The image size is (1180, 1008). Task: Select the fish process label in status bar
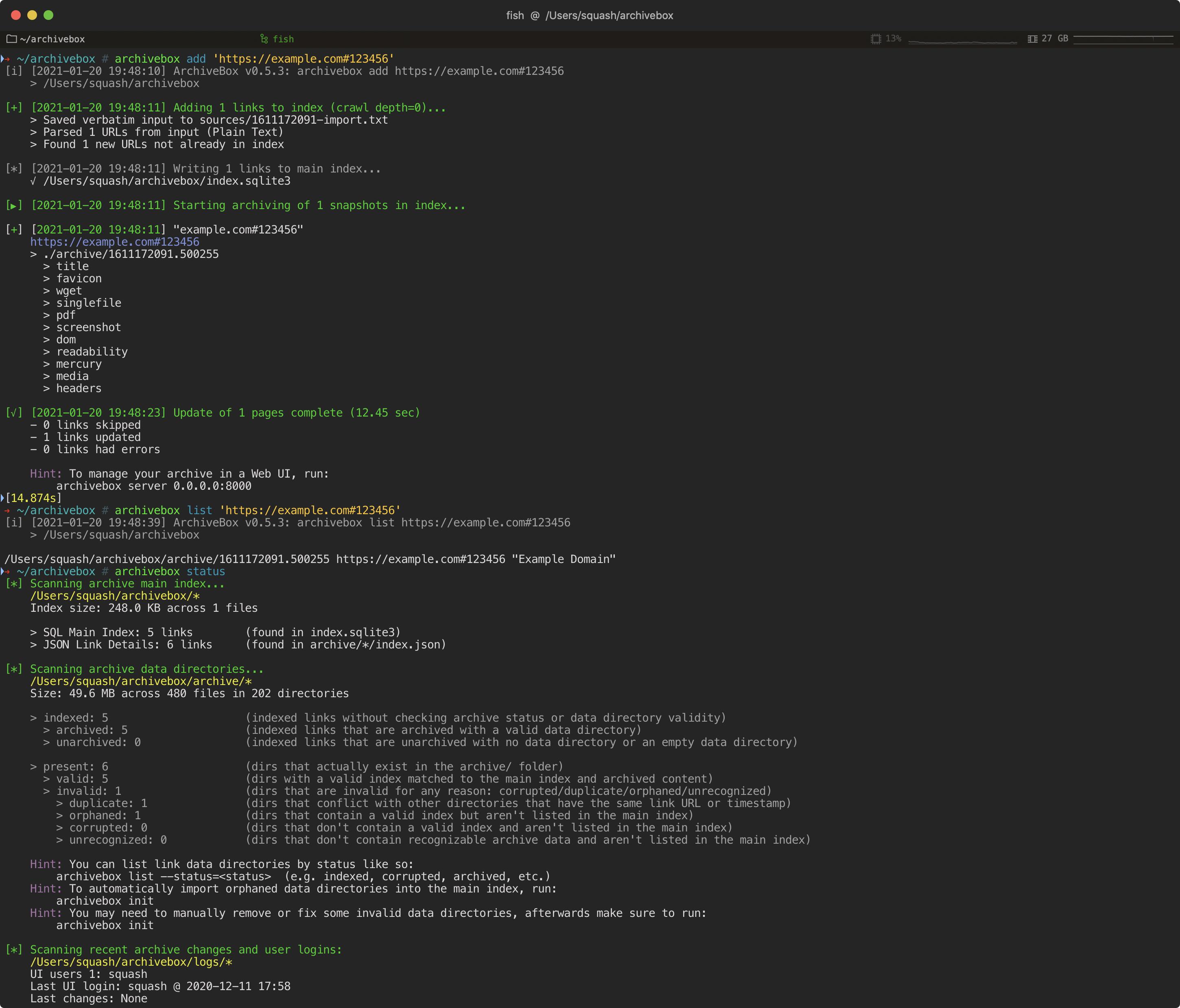coord(283,39)
